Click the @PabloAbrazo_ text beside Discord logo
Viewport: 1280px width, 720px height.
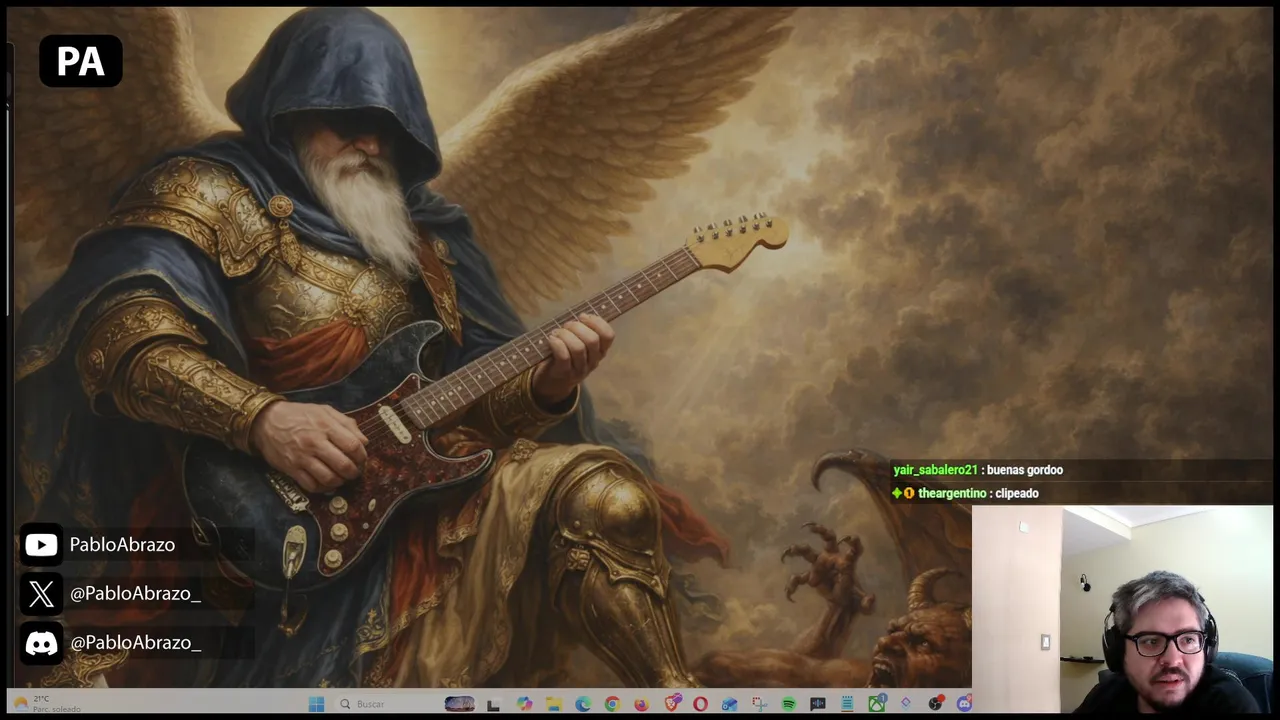[x=135, y=643]
